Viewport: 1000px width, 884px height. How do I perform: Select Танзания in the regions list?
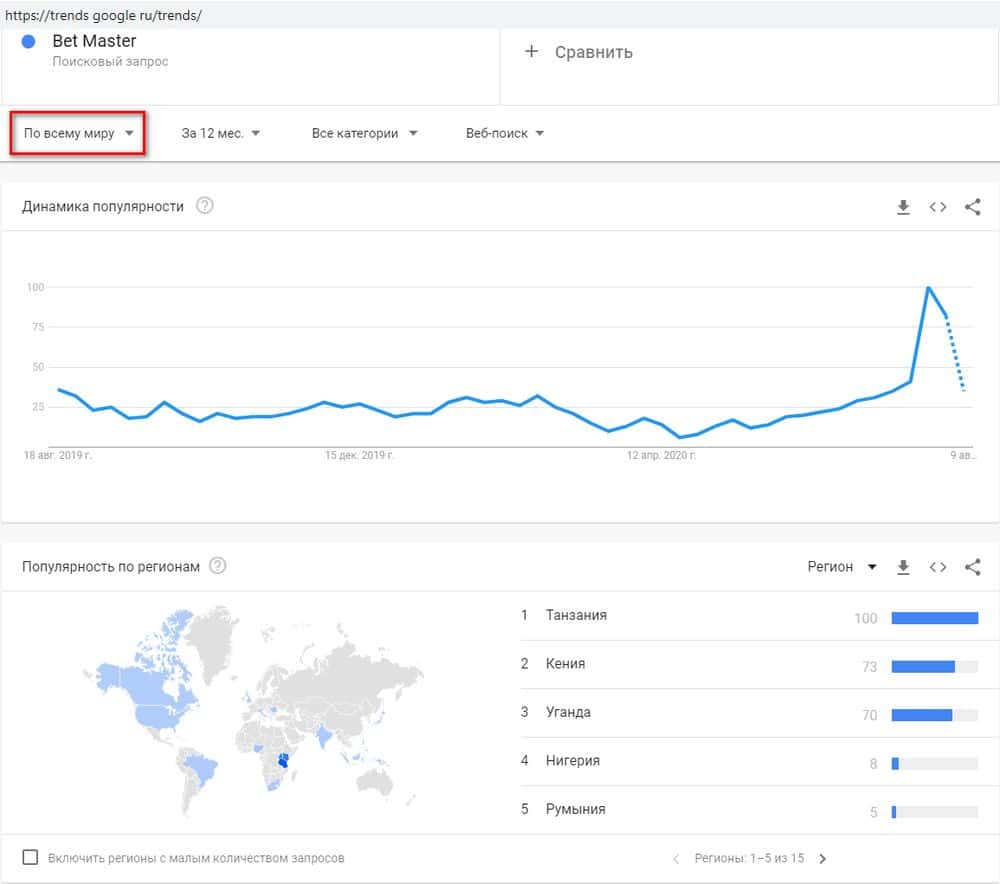576,615
